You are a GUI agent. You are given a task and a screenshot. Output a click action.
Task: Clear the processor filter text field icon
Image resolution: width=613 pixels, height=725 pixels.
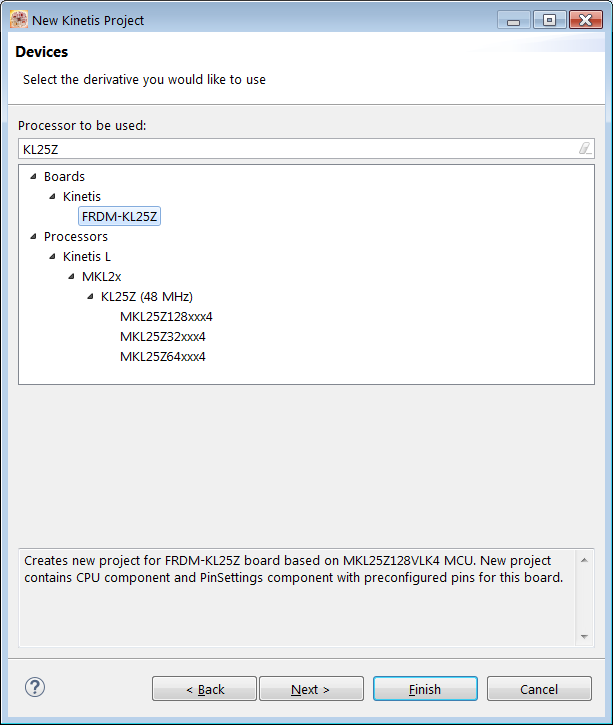[585, 149]
